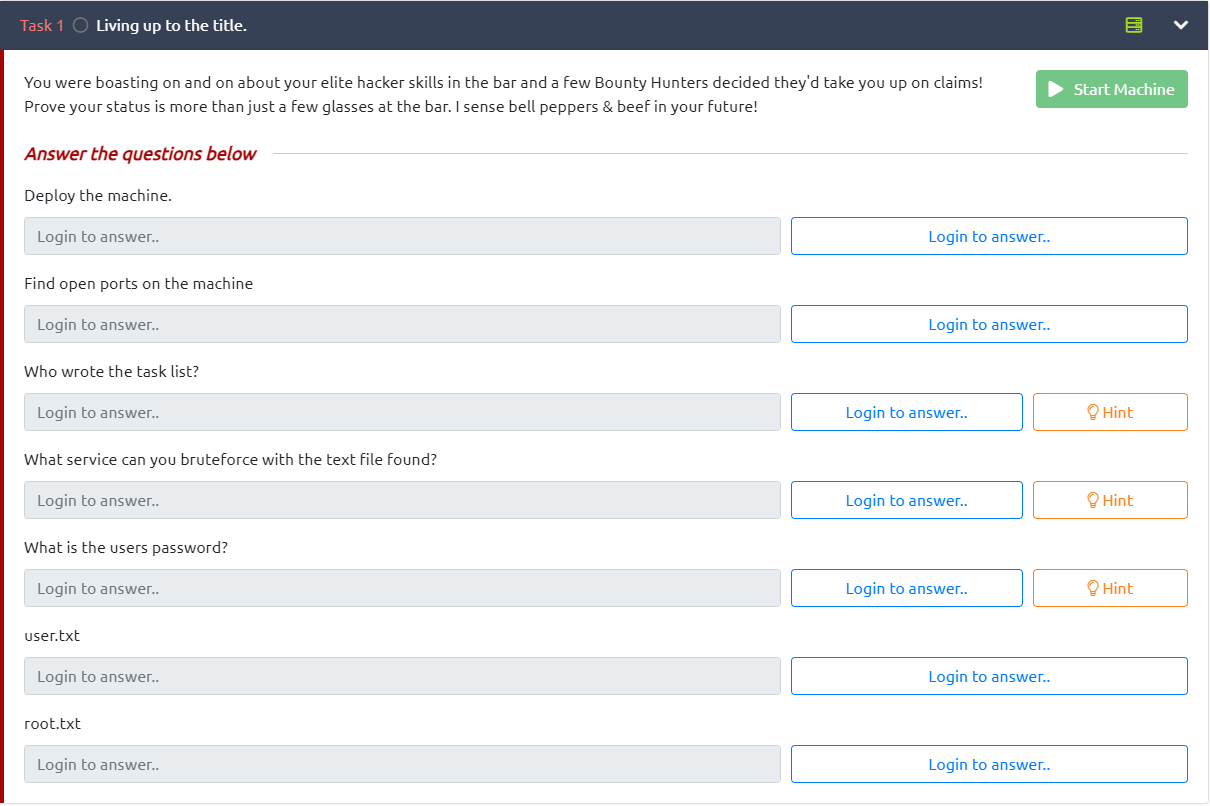This screenshot has height=806, width=1210.
Task: Collapse Task 1 with the chevron arrow
Action: pos(1180,25)
